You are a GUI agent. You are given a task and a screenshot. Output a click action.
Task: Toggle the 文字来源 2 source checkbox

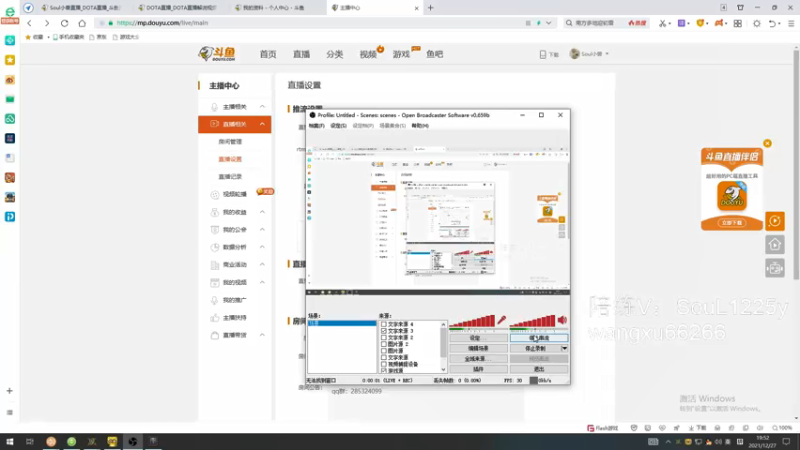coord(384,337)
